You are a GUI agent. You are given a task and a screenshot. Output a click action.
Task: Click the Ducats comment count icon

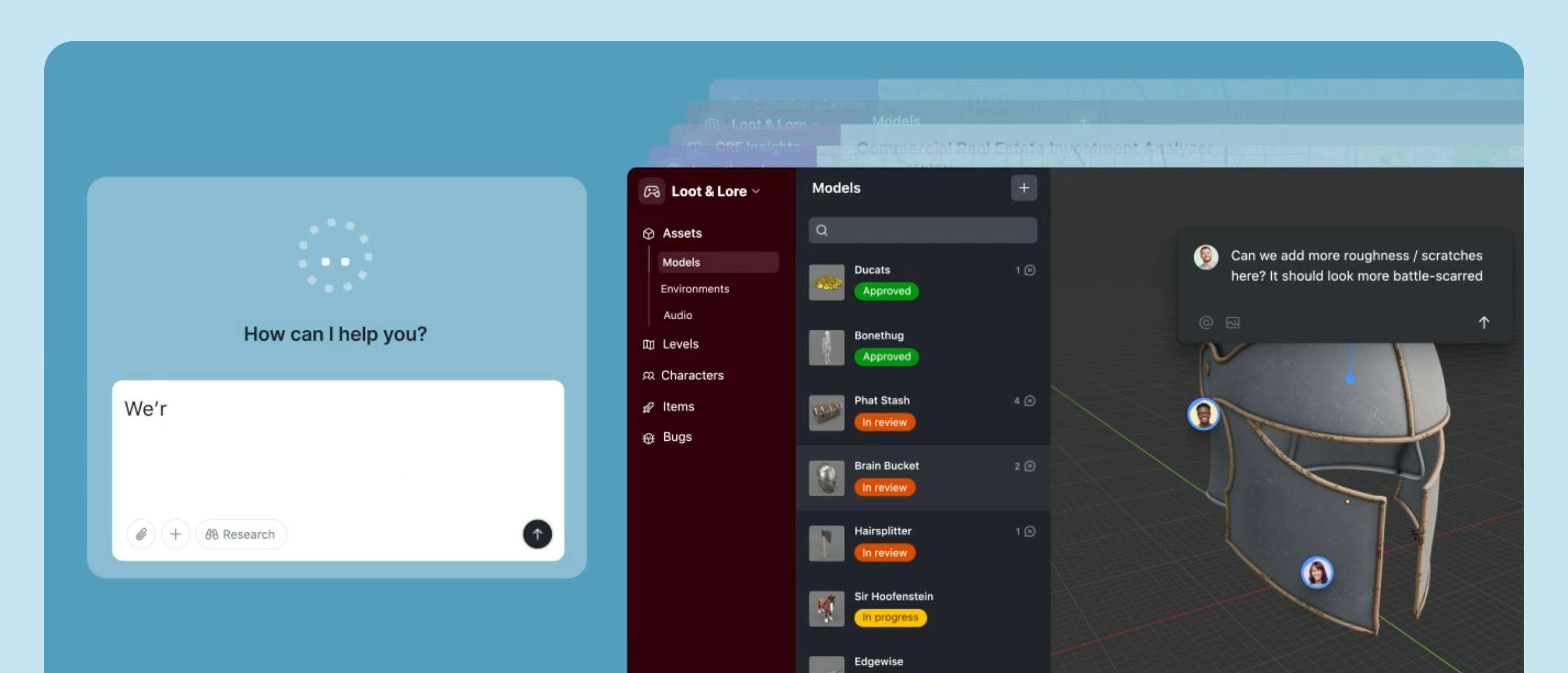pyautogui.click(x=1030, y=270)
